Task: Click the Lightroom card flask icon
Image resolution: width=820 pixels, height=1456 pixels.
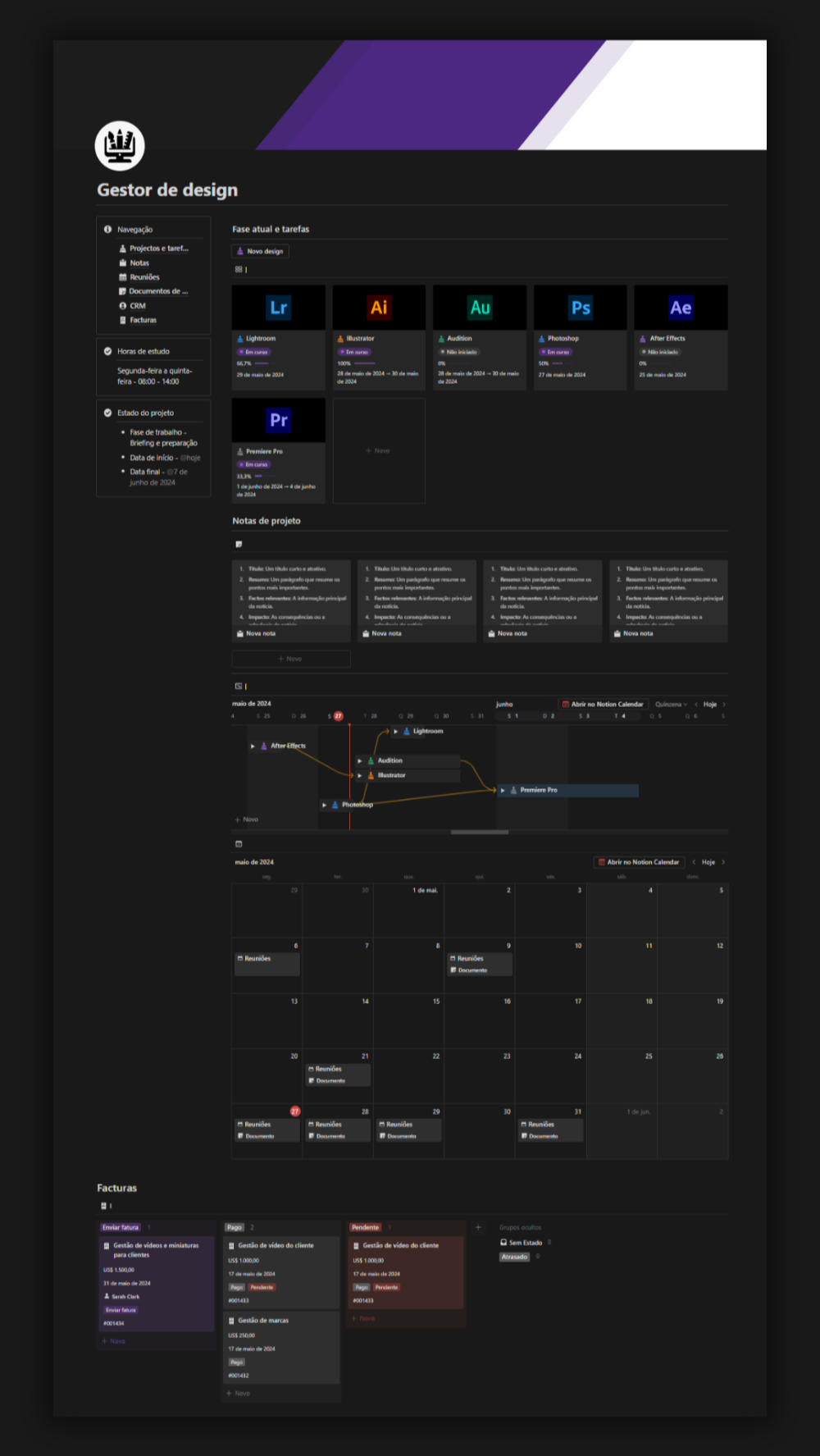Action: point(240,338)
